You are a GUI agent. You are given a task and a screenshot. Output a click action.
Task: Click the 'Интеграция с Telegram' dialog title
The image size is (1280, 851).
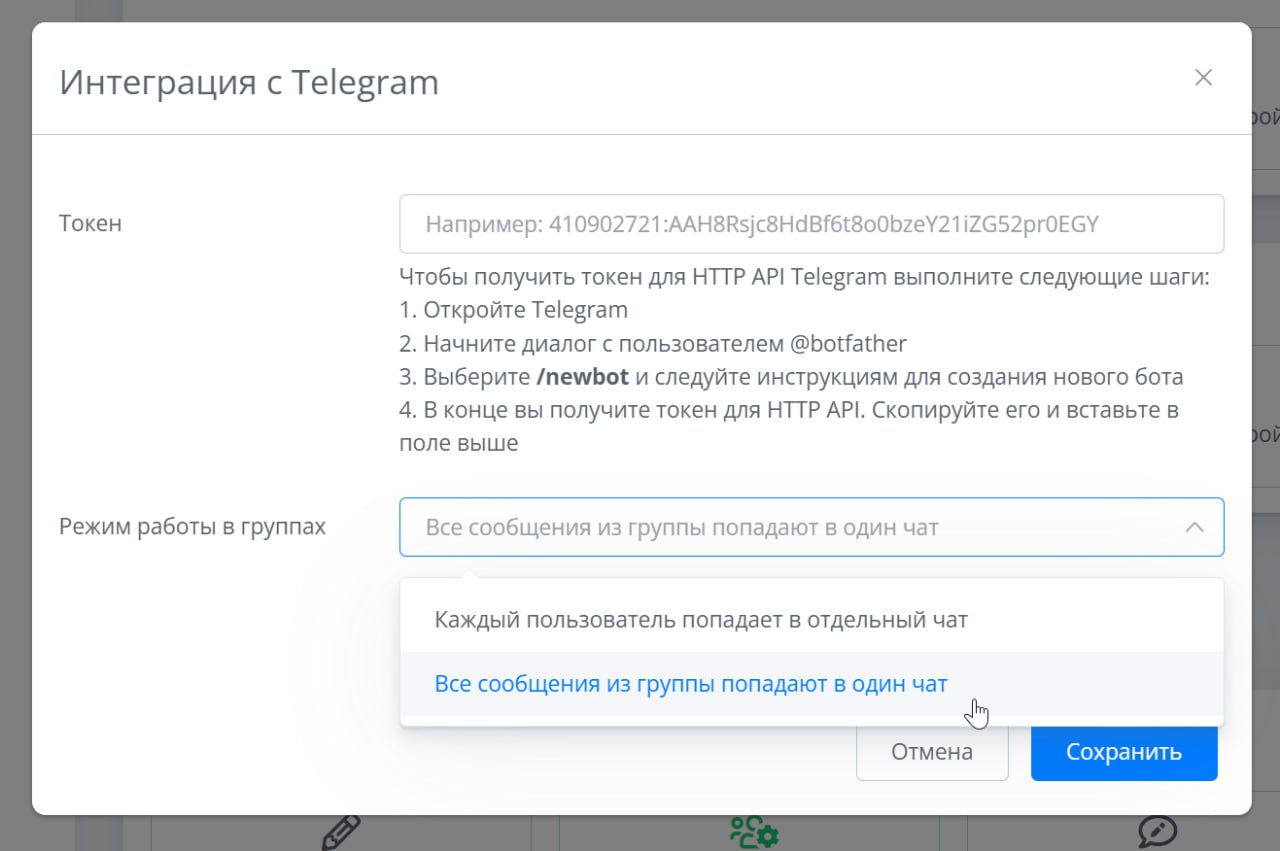[x=249, y=82]
